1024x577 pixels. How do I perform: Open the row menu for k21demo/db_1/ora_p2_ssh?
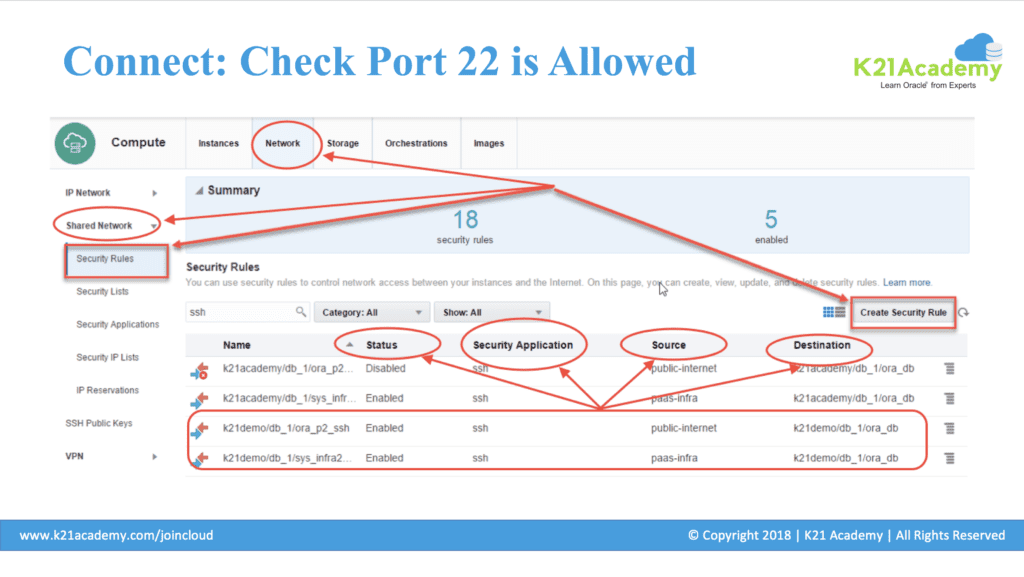[x=949, y=428]
